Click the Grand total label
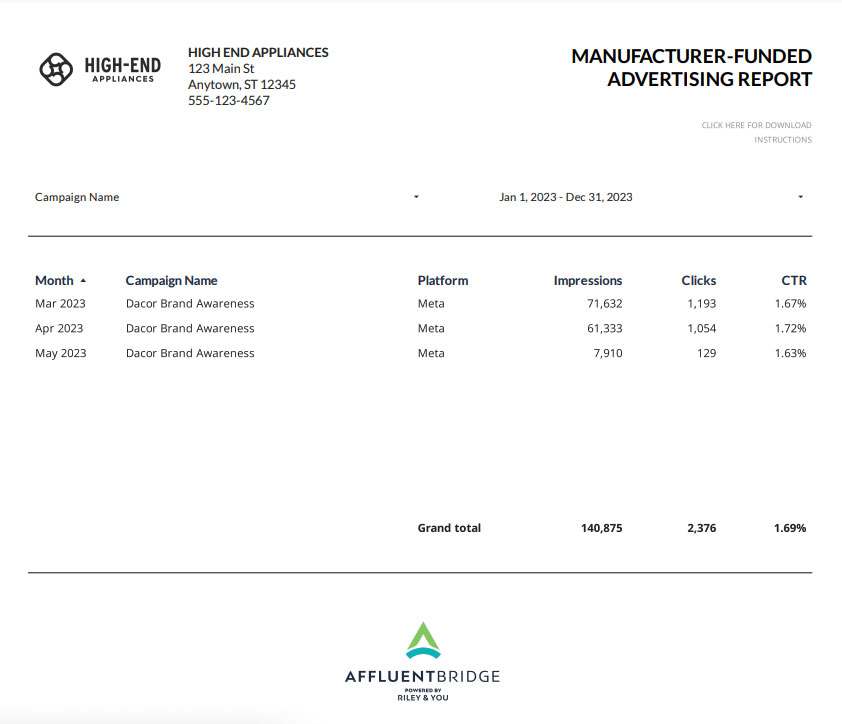Image resolution: width=842 pixels, height=724 pixels. 449,528
